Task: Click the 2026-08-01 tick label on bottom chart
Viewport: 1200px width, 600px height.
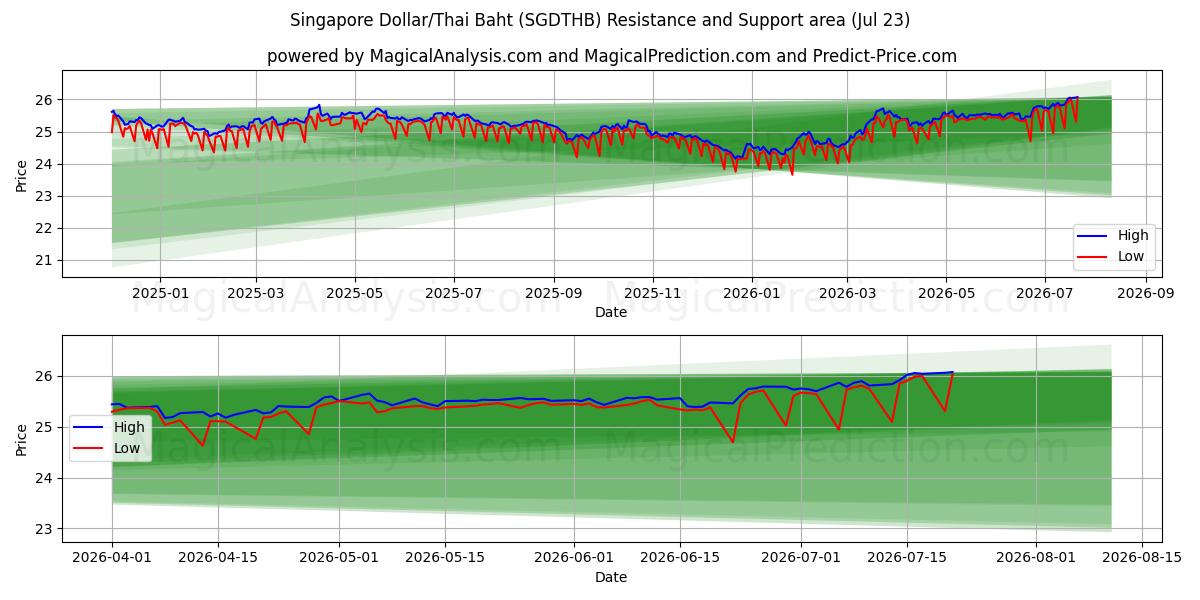Action: pyautogui.click(x=1036, y=559)
